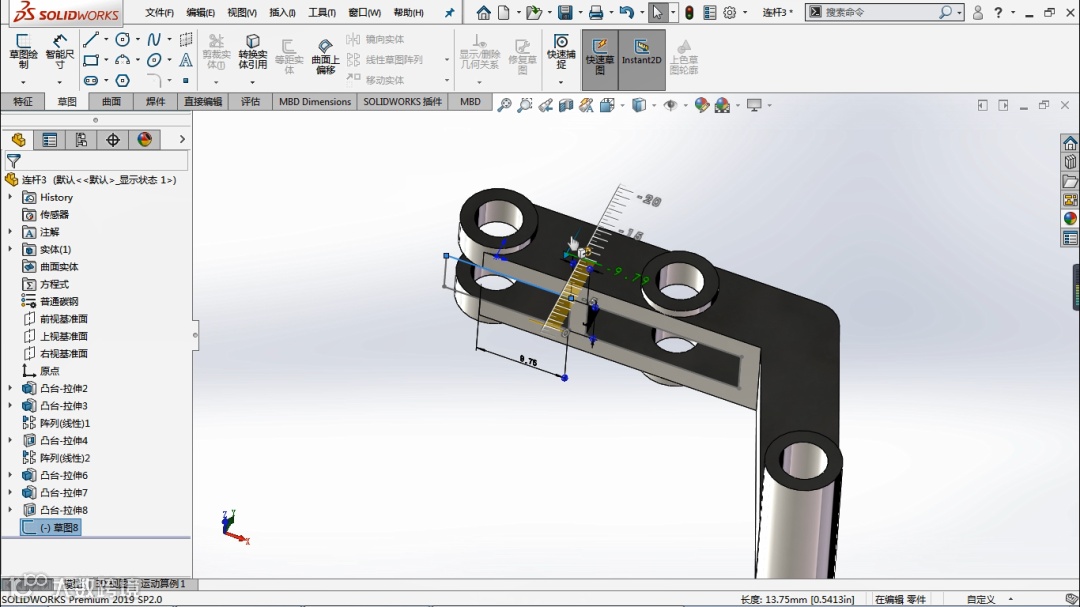
Task: Select the Corner Rectangle tool
Action: pyautogui.click(x=90, y=61)
